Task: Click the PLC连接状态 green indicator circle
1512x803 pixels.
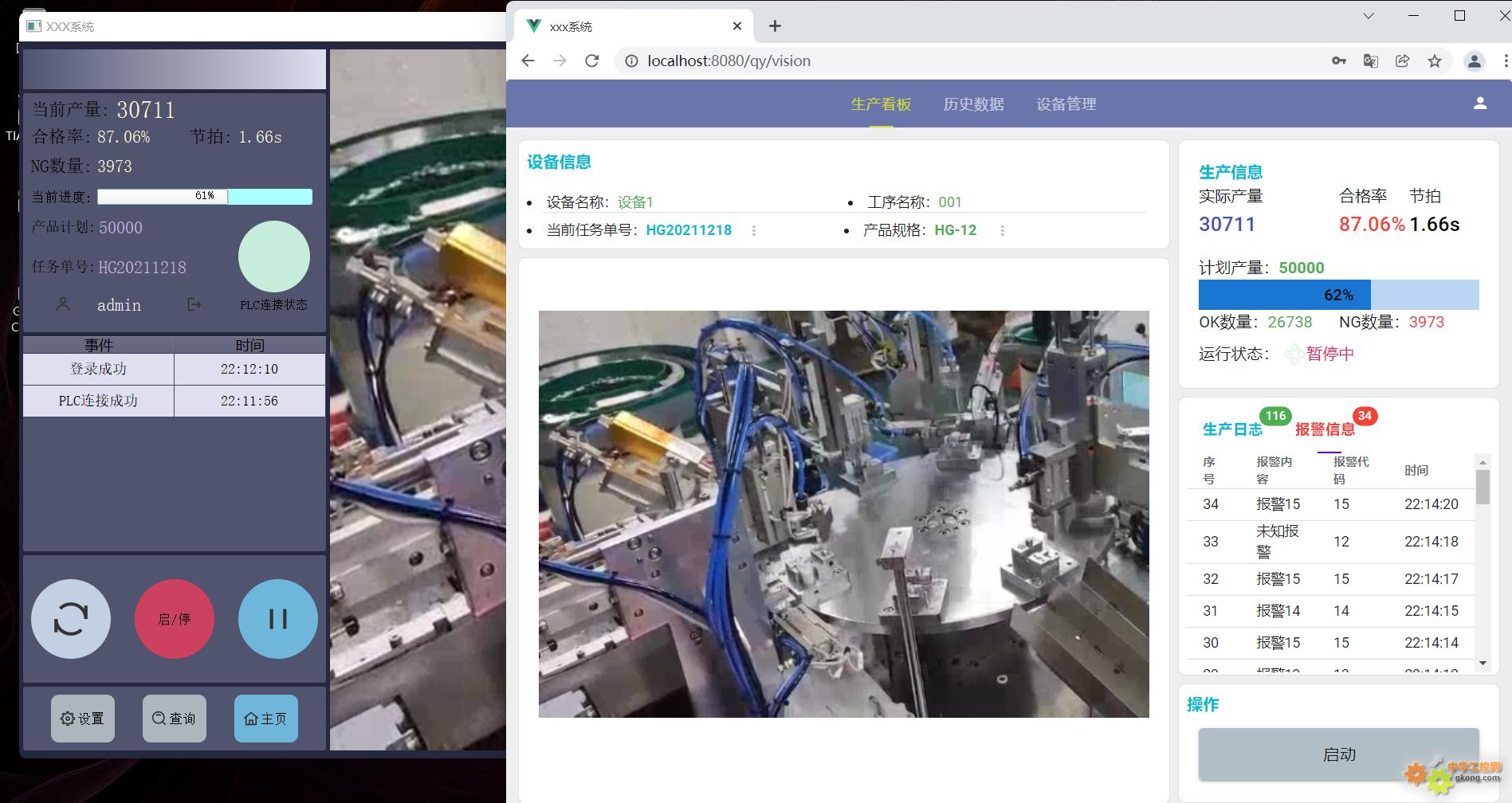Action: tap(273, 257)
